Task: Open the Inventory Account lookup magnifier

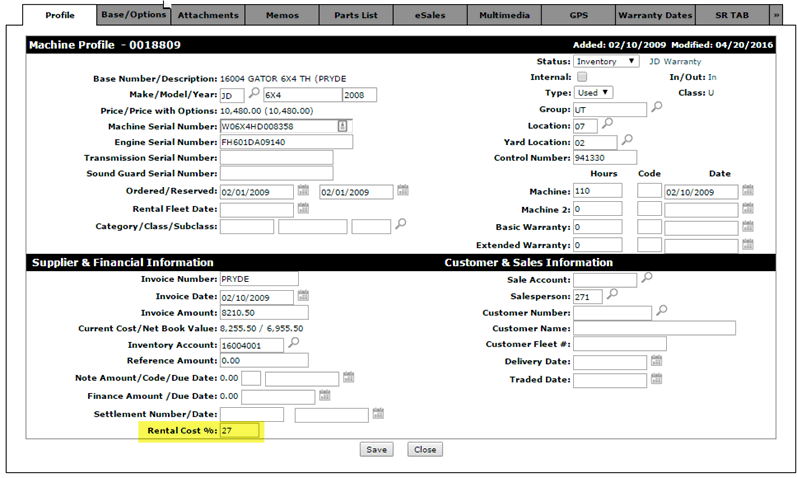Action: click(x=294, y=342)
